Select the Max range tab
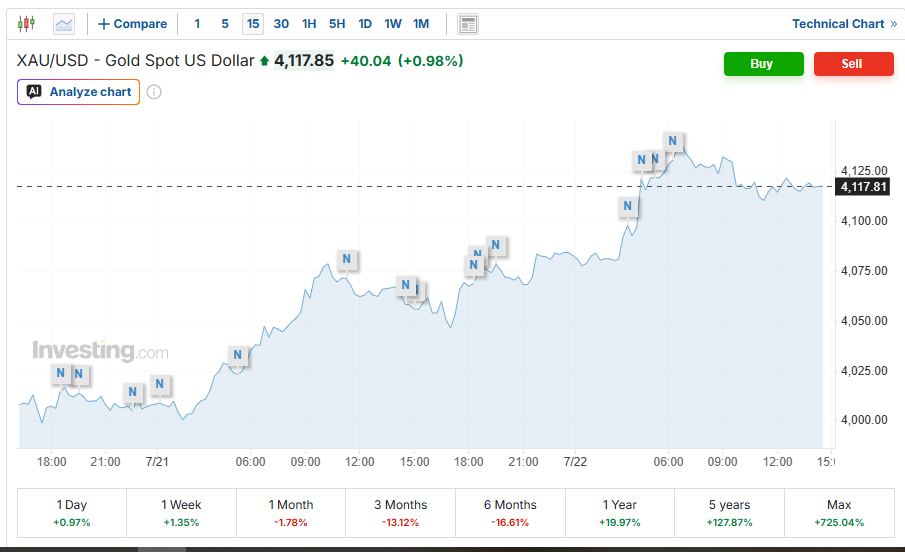Viewport: 905px width, 552px height. [839, 513]
